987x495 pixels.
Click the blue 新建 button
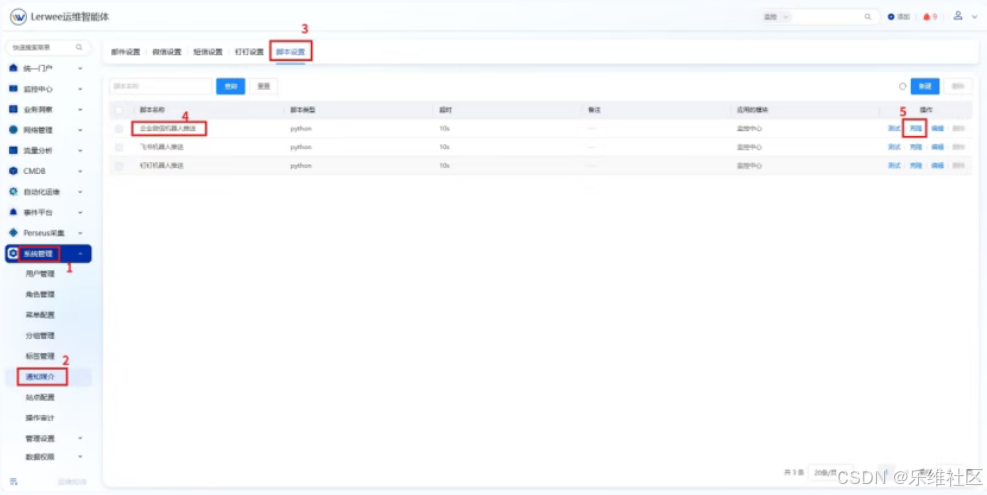click(x=925, y=86)
